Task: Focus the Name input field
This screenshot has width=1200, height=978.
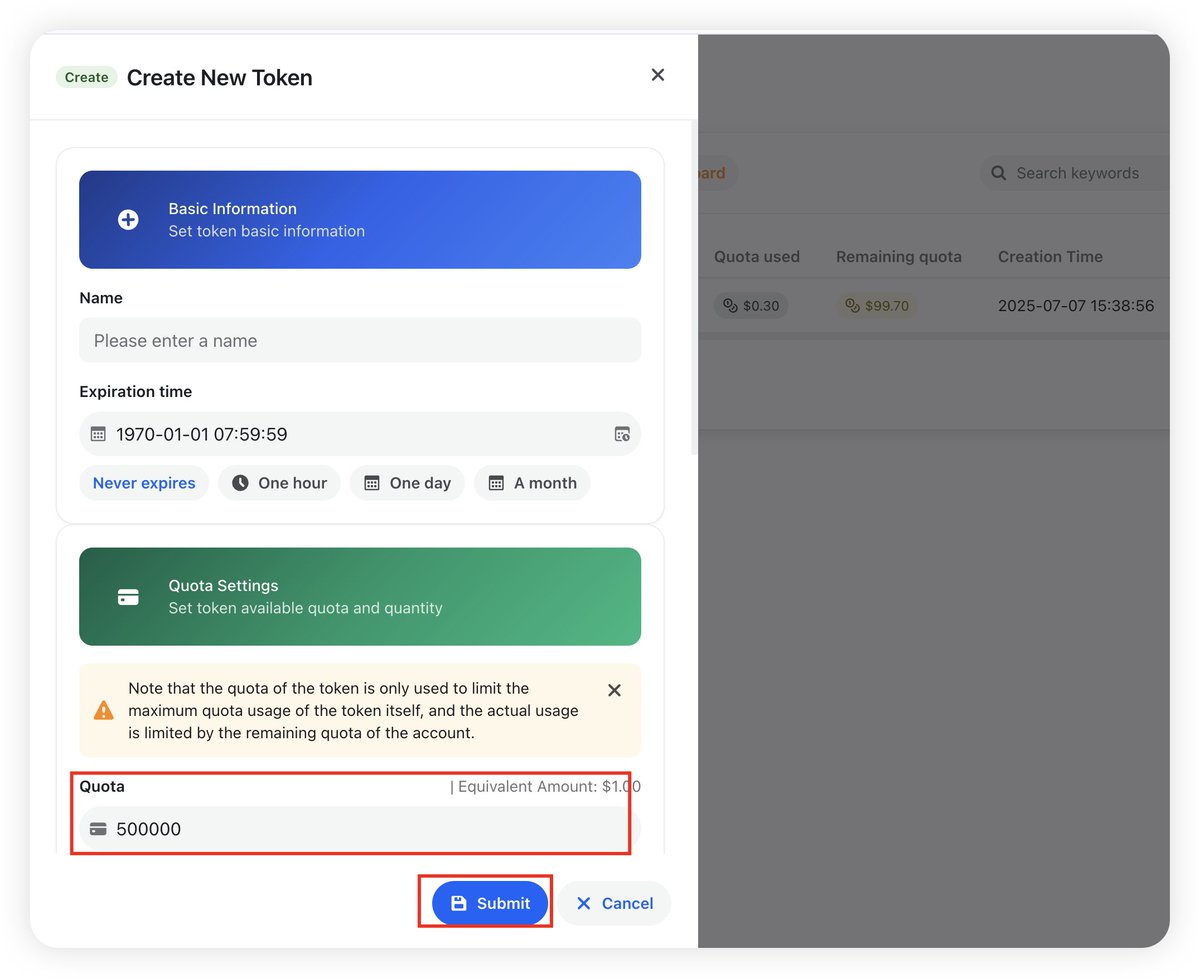Action: click(x=360, y=341)
